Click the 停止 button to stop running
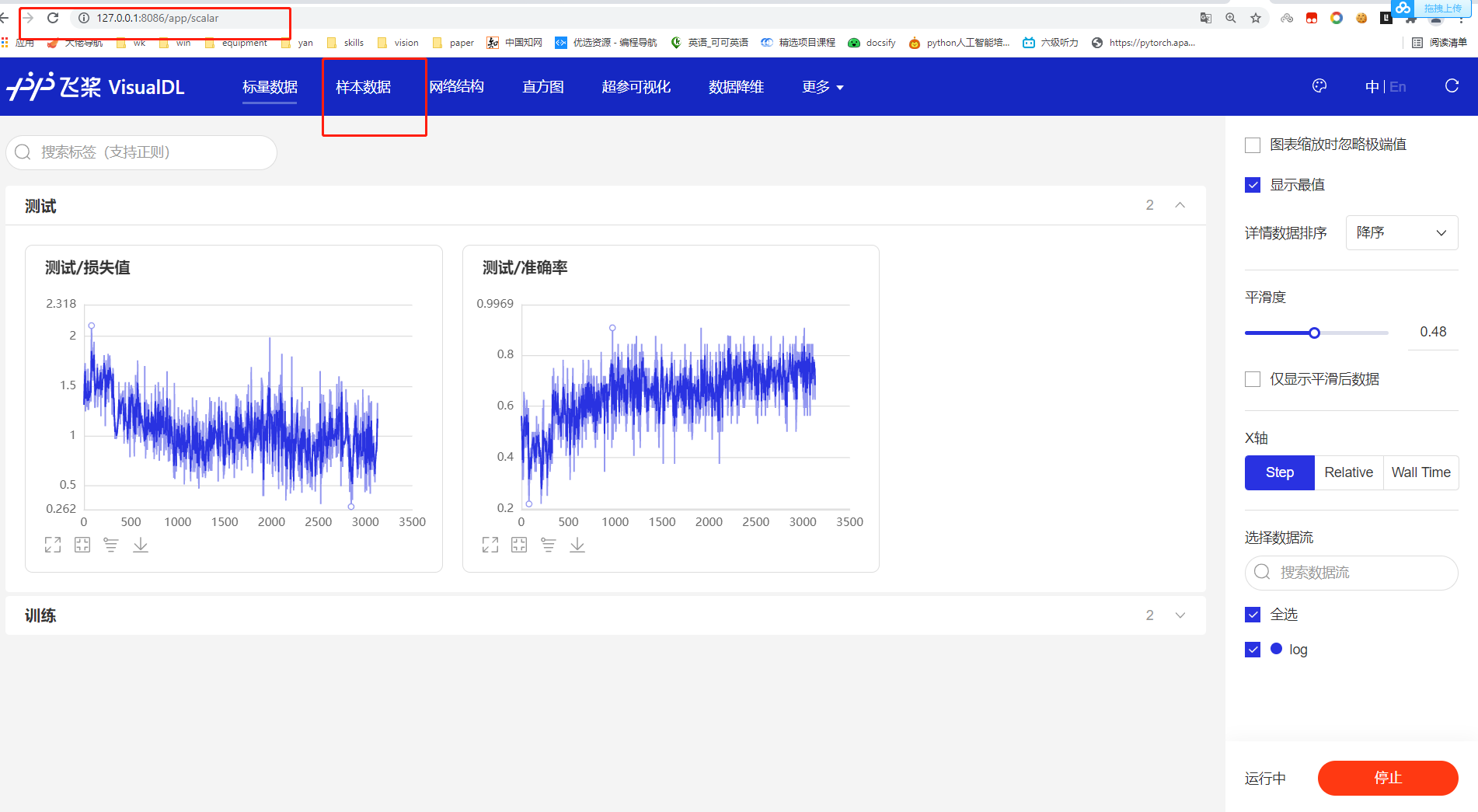1478x812 pixels. click(x=1388, y=778)
